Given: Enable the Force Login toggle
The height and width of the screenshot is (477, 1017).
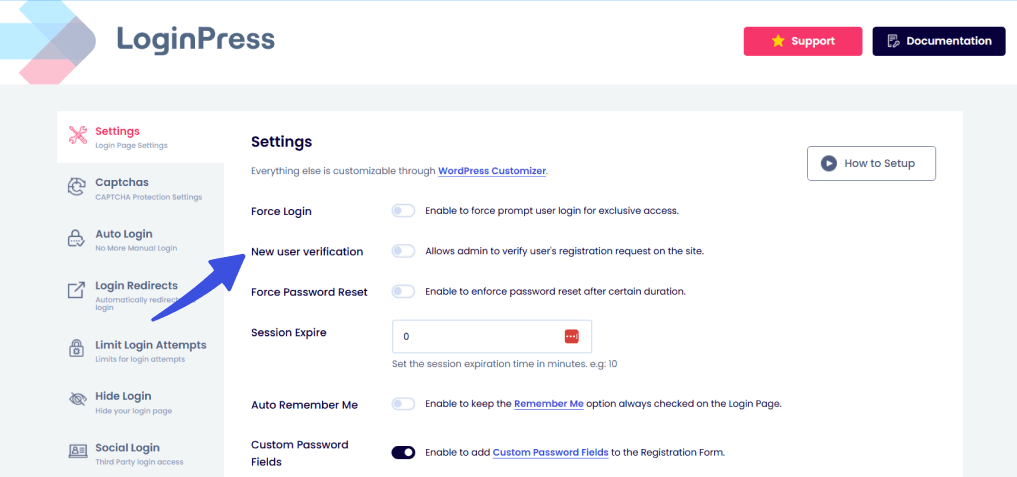Looking at the screenshot, I should tap(403, 211).
